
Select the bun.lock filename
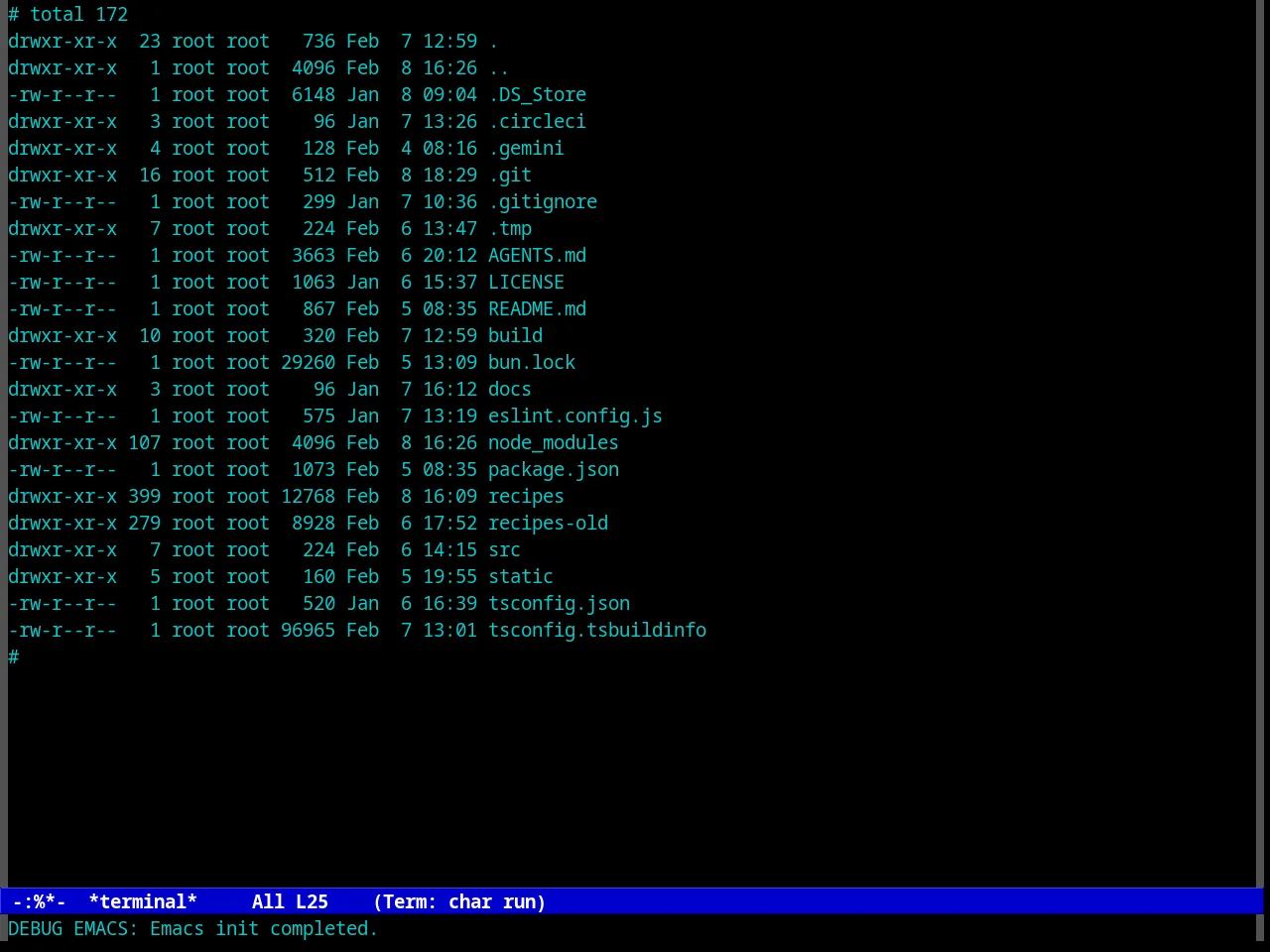click(x=532, y=362)
